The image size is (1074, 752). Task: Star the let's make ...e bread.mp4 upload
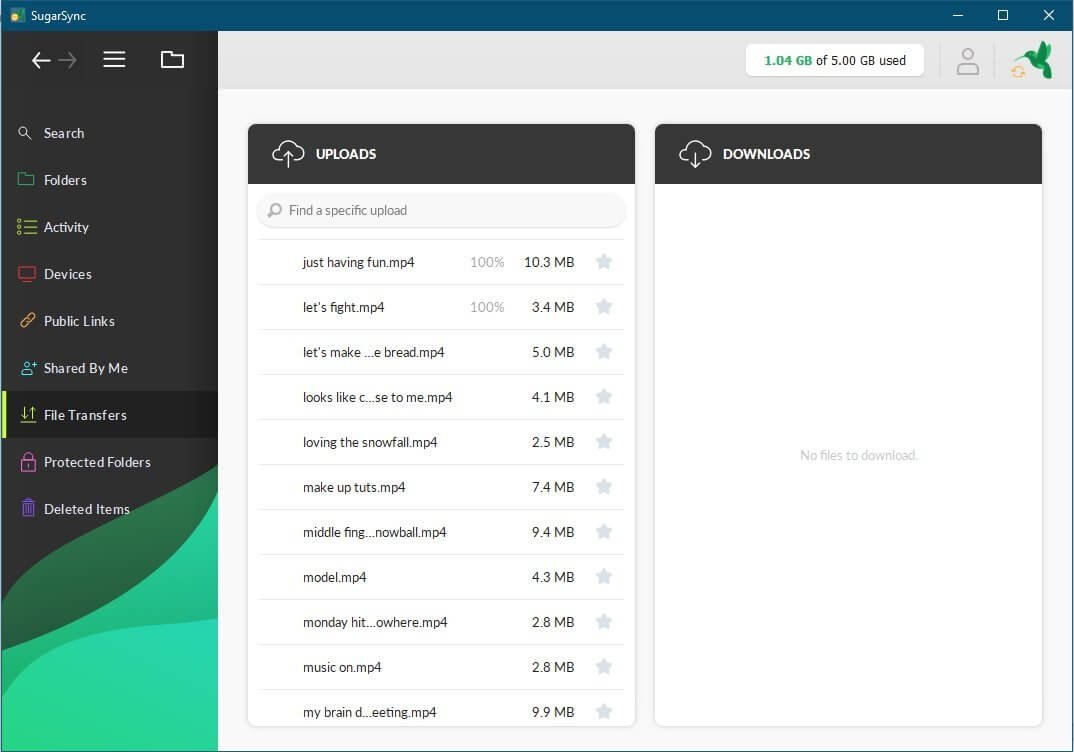click(603, 351)
